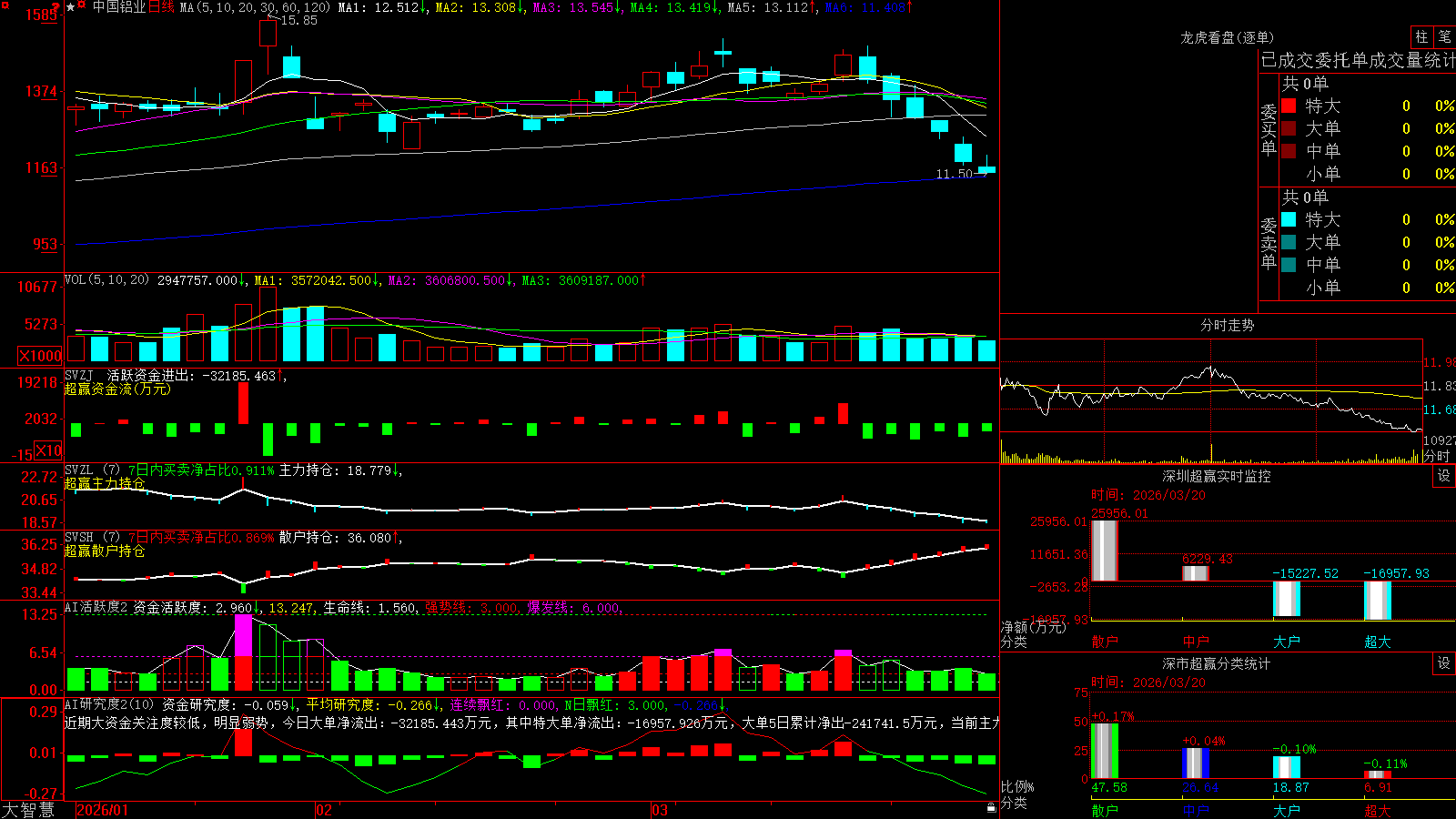This screenshot has height=819, width=1456.
Task: Click the MA1: 12.512 value
Action: click(x=379, y=7)
